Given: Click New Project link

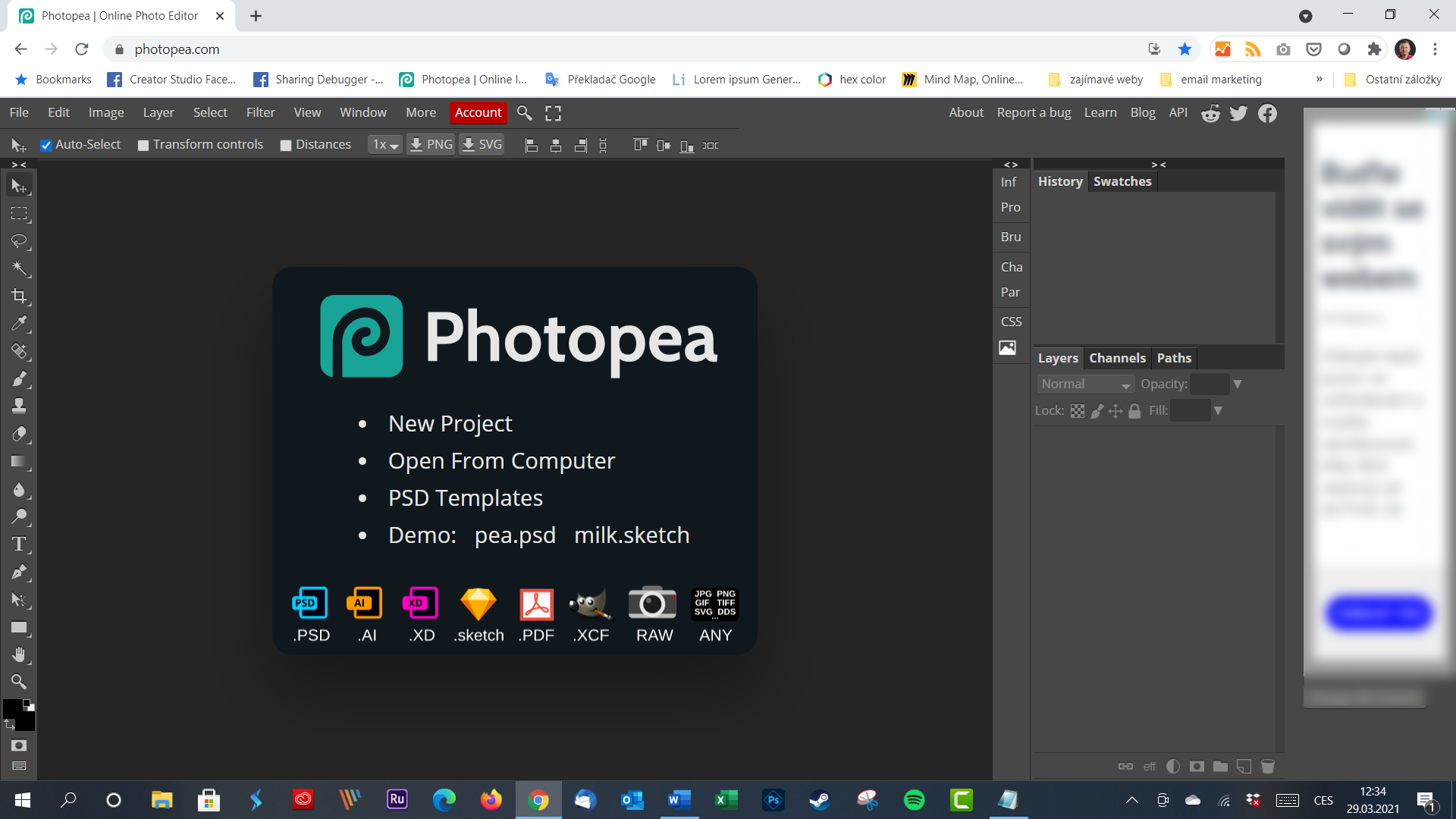Looking at the screenshot, I should coord(450,423).
